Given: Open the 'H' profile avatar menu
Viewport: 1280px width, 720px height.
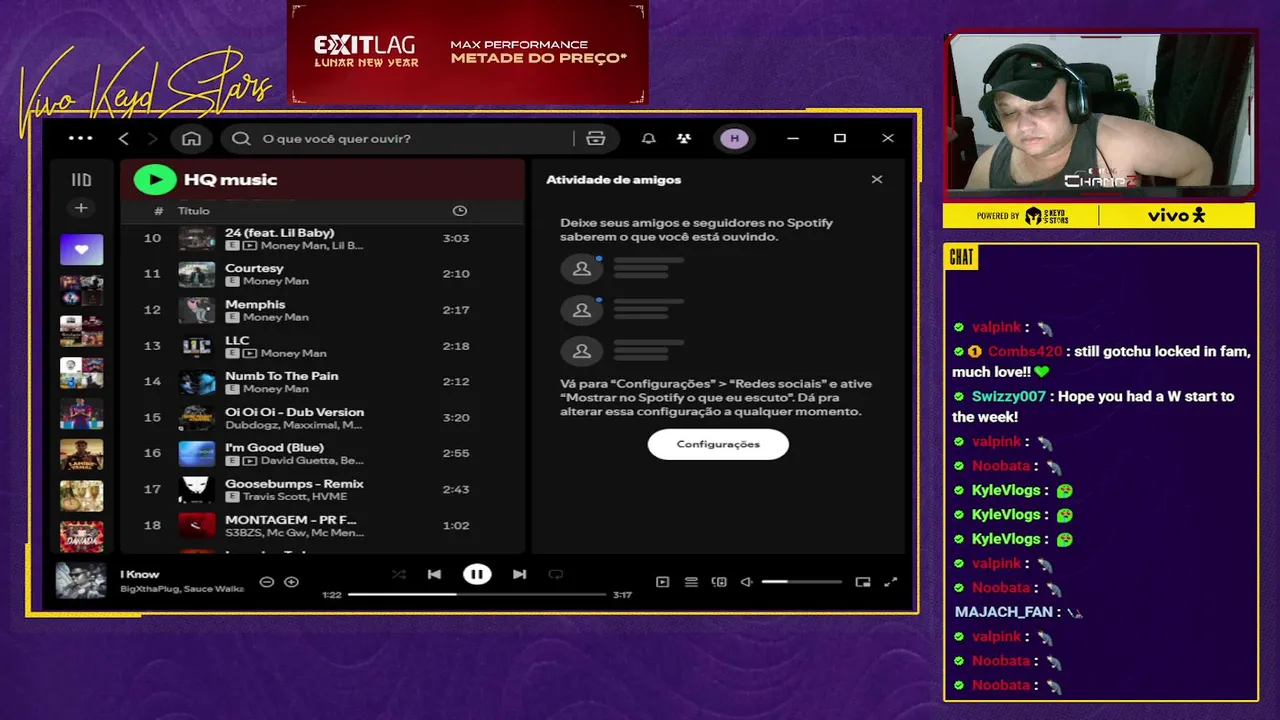Looking at the screenshot, I should [735, 139].
